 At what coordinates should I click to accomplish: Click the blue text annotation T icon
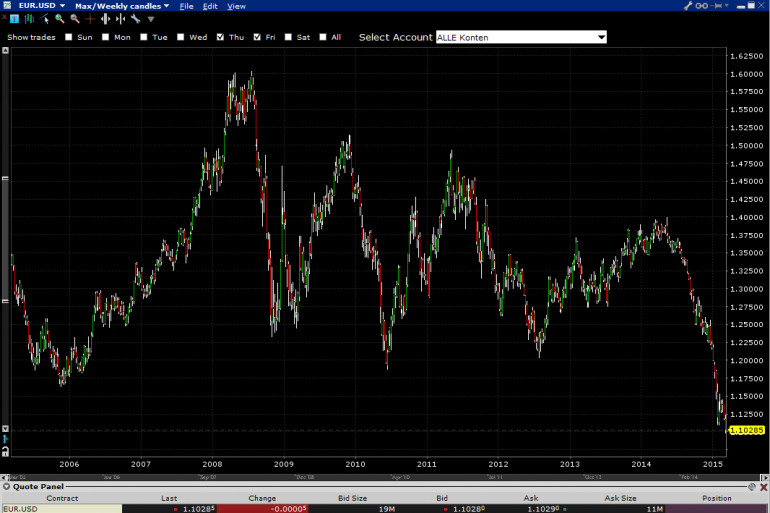pyautogui.click(x=14, y=19)
